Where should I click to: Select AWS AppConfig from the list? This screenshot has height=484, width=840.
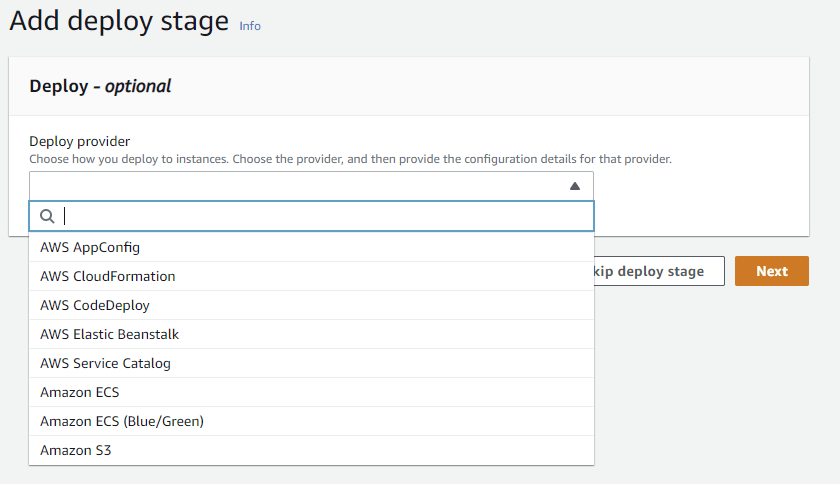[90, 247]
